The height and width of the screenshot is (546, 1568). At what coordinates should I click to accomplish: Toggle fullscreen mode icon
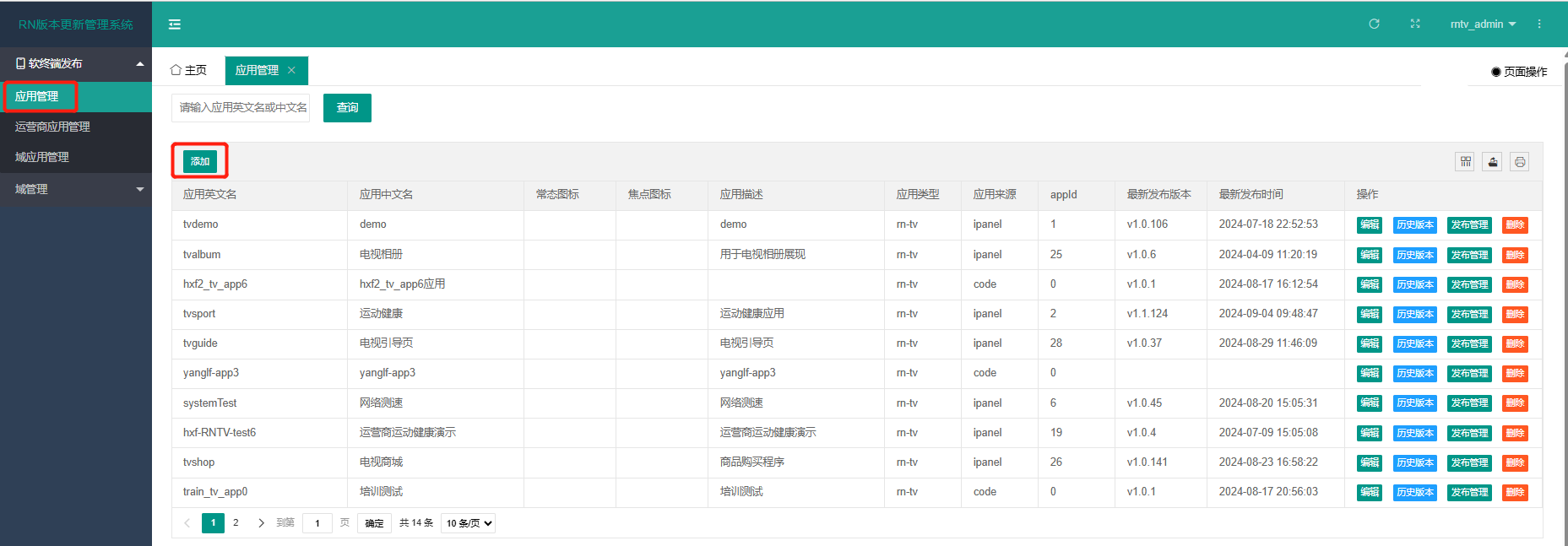tap(1415, 24)
